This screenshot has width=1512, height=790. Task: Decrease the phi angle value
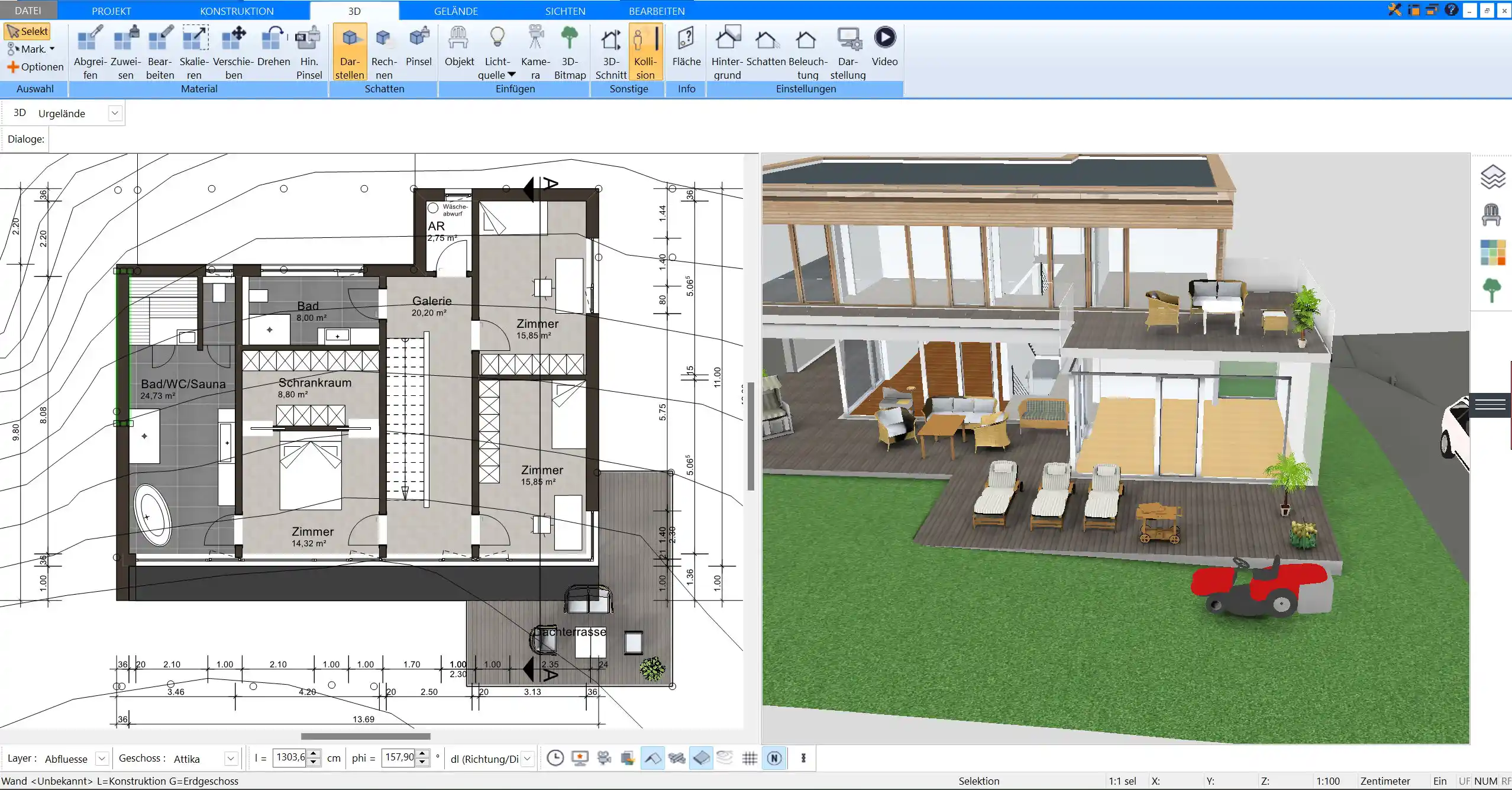[422, 762]
